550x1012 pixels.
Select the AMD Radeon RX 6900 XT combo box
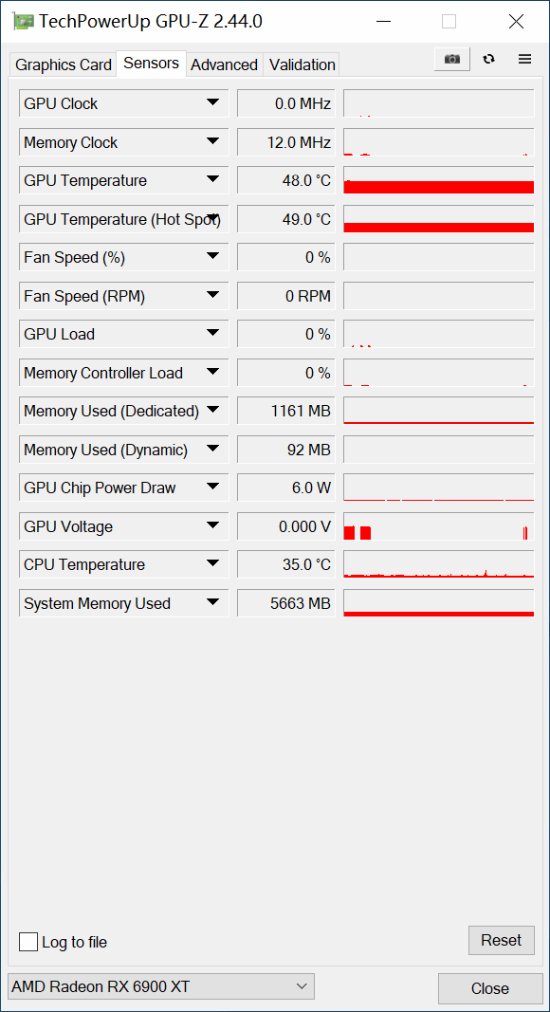161,986
